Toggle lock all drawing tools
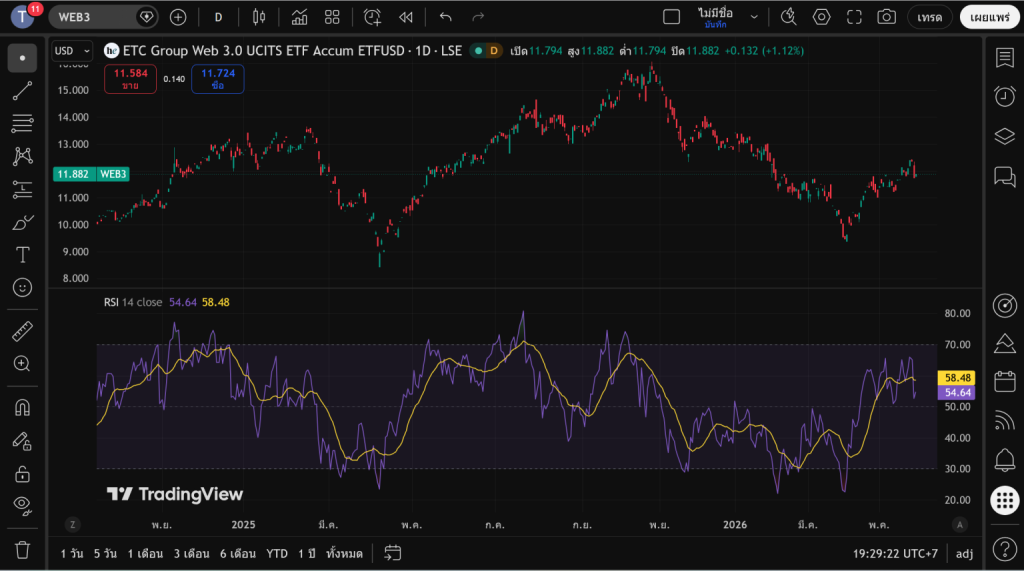Viewport: 1024px width, 571px height. click(22, 474)
